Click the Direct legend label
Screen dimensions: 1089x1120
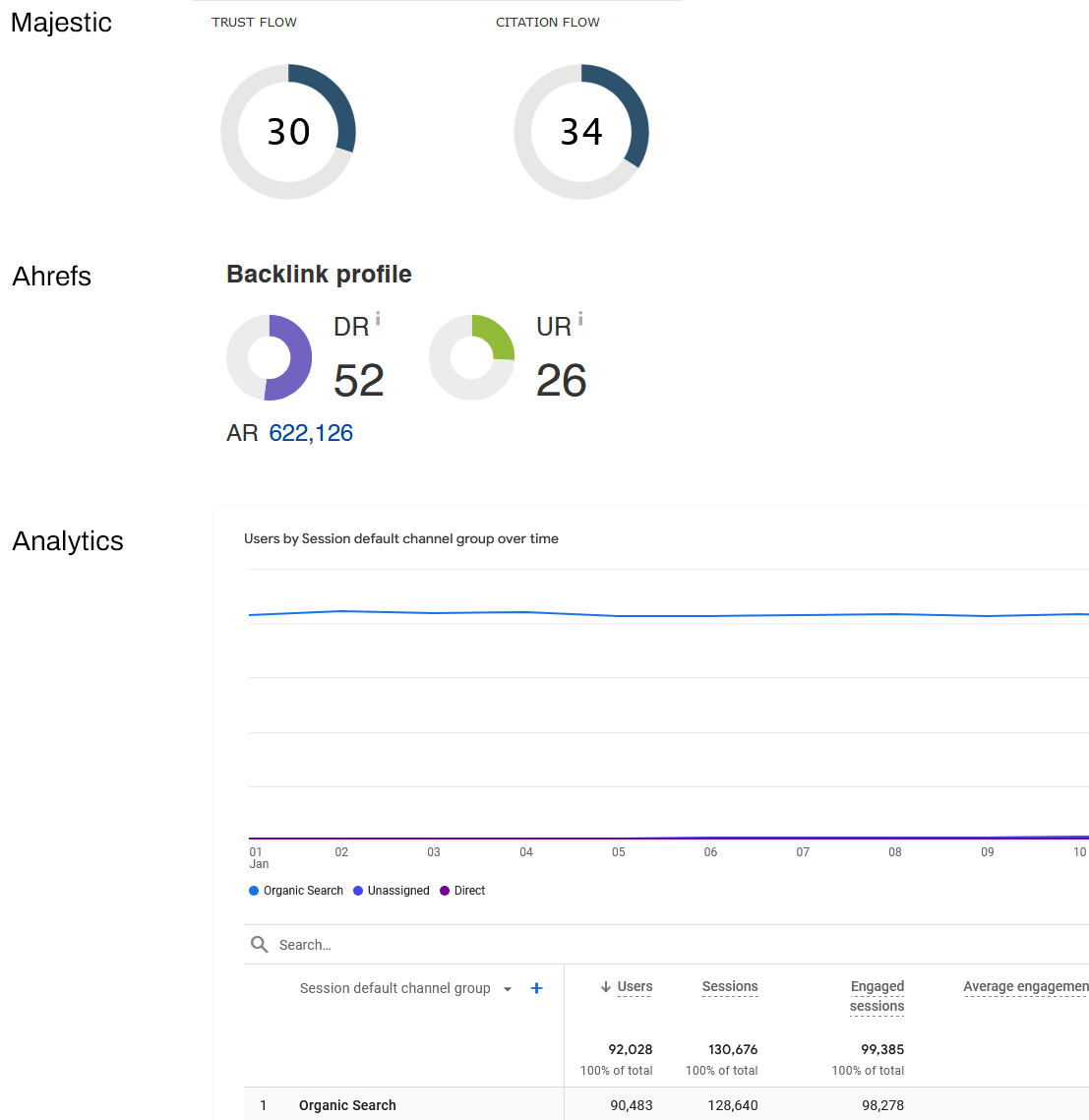click(x=470, y=891)
